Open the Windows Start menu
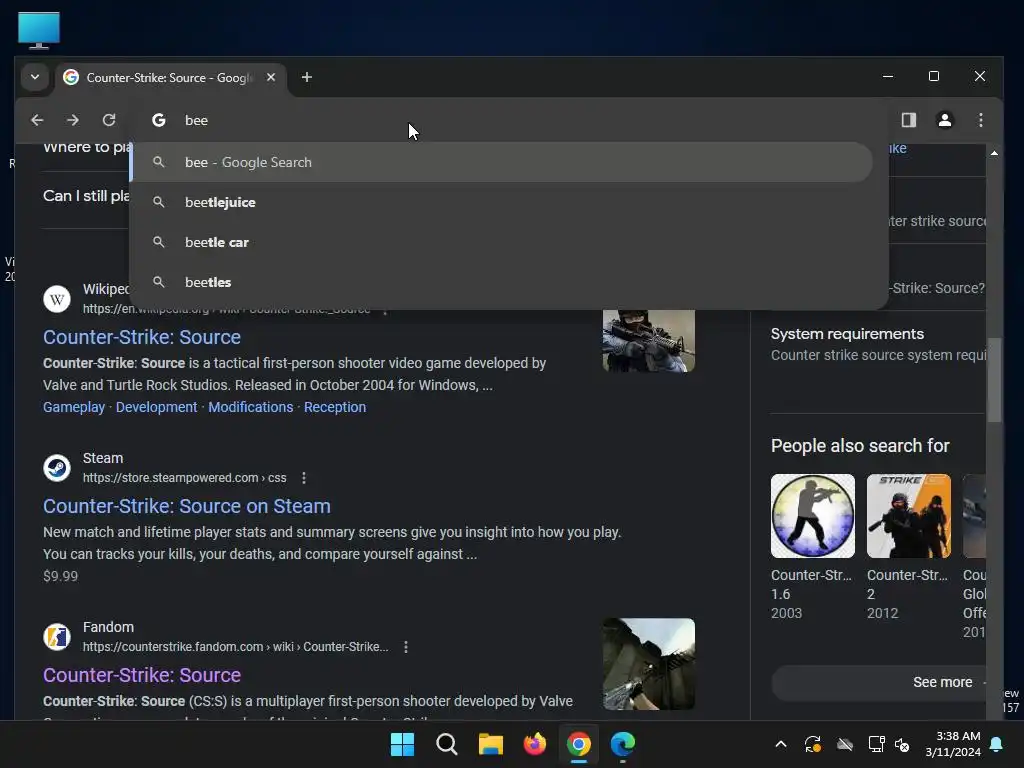The width and height of the screenshot is (1024, 768). [x=402, y=744]
